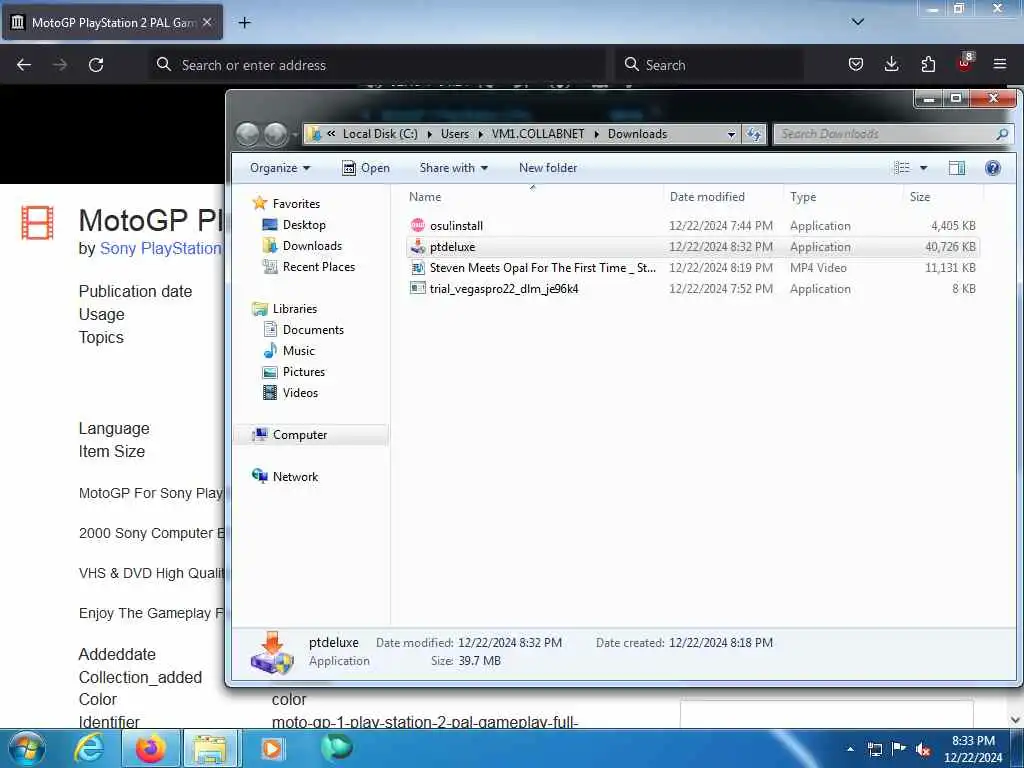Open Firefox extensions puzzle icon
Viewport: 1024px width, 768px height.
click(928, 64)
